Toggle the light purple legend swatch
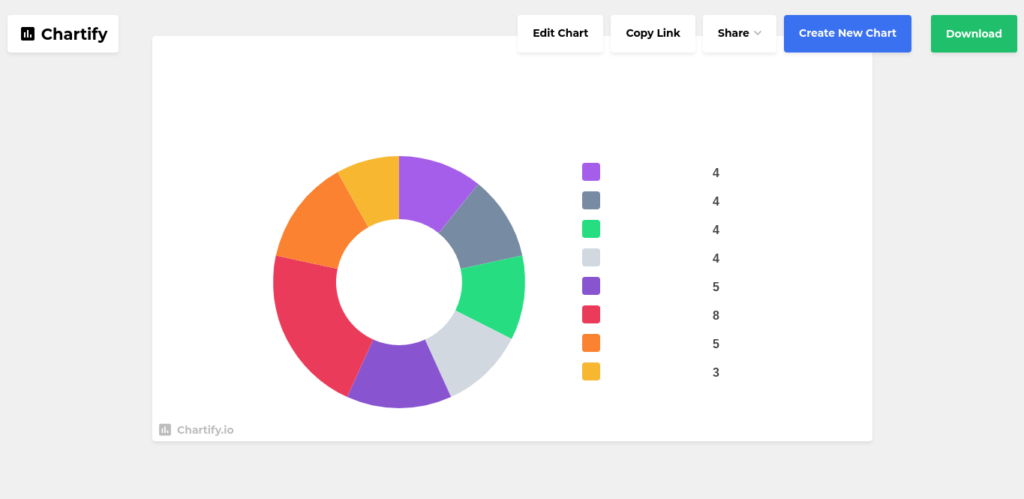 tap(591, 172)
